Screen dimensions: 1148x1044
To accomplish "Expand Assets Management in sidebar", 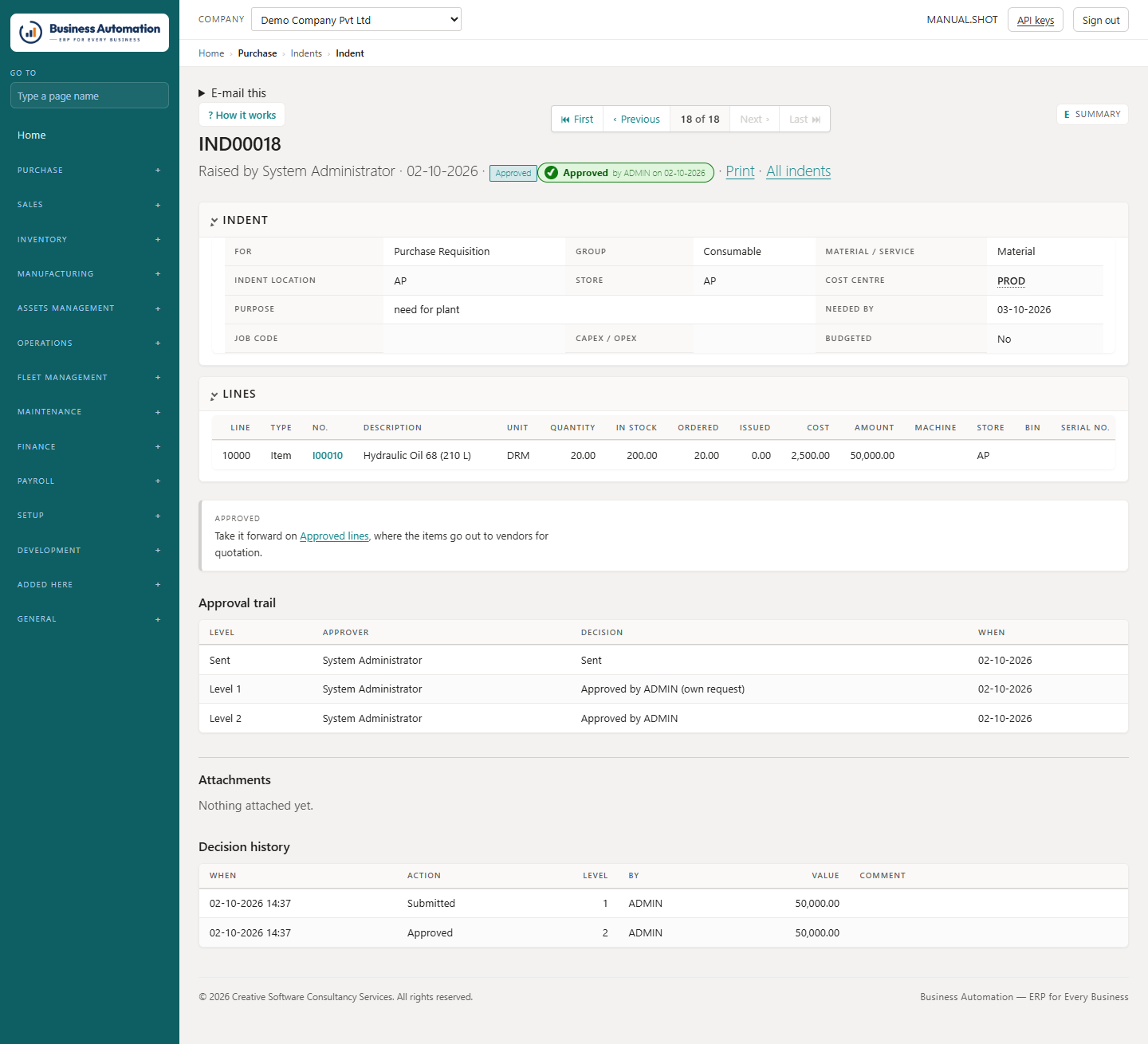I will 89,308.
